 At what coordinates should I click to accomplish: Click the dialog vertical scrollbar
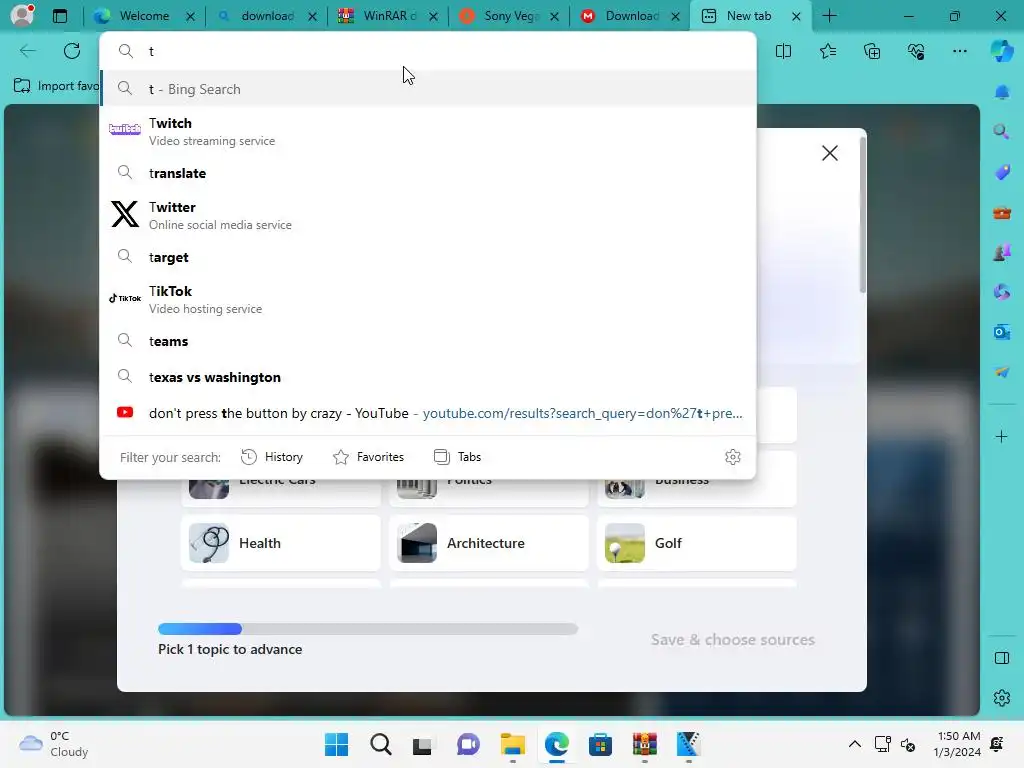863,216
